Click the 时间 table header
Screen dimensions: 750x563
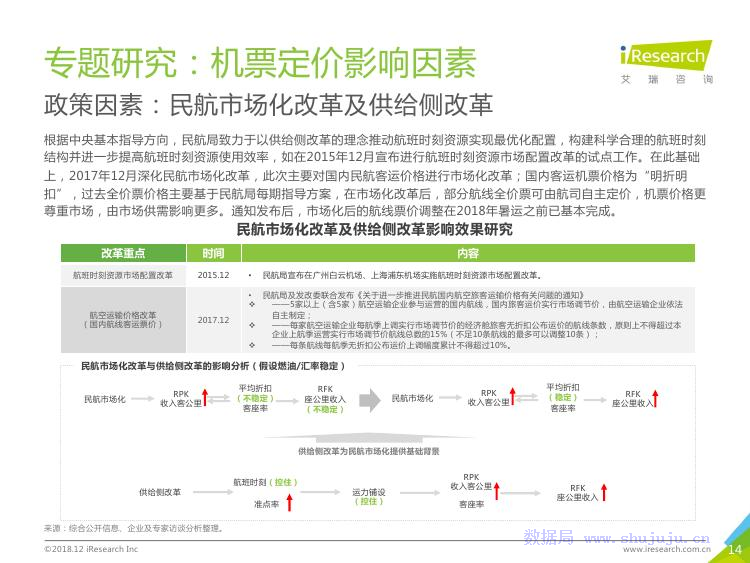coord(213,253)
